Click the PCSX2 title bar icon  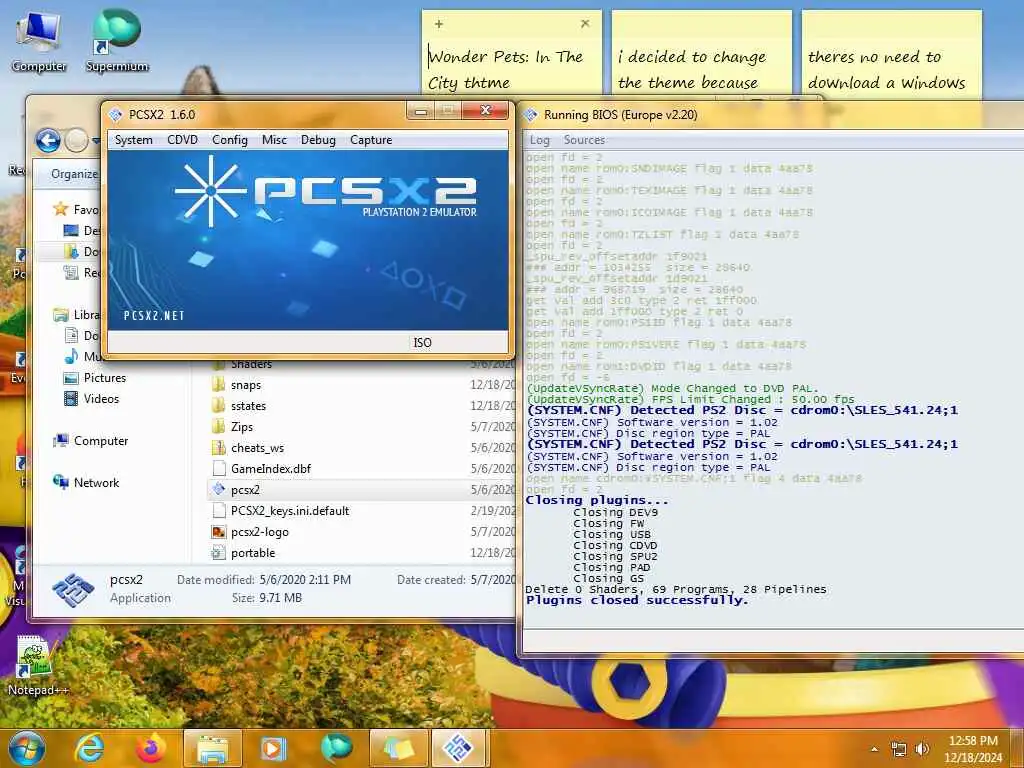(x=116, y=115)
